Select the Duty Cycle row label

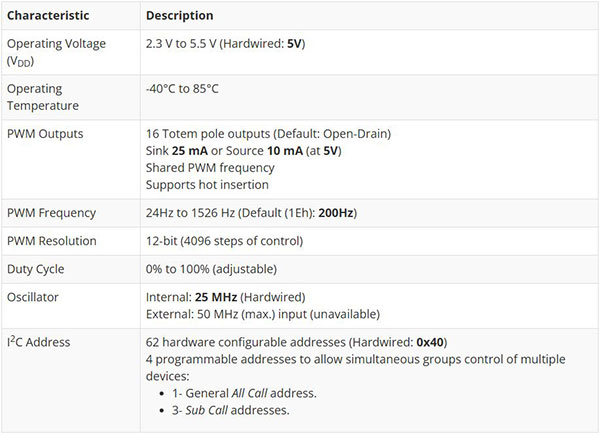(x=37, y=269)
